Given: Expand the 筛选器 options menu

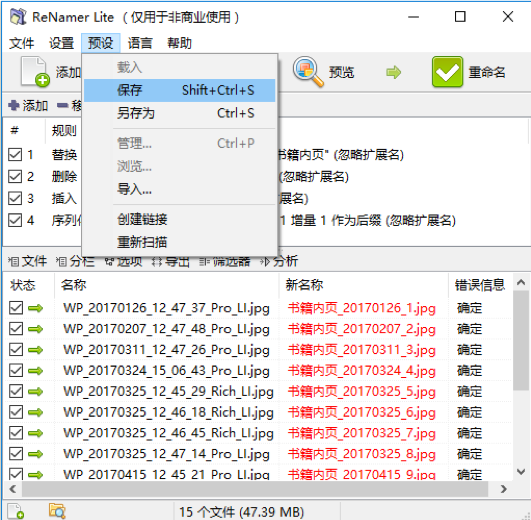Looking at the screenshot, I should click(x=225, y=261).
